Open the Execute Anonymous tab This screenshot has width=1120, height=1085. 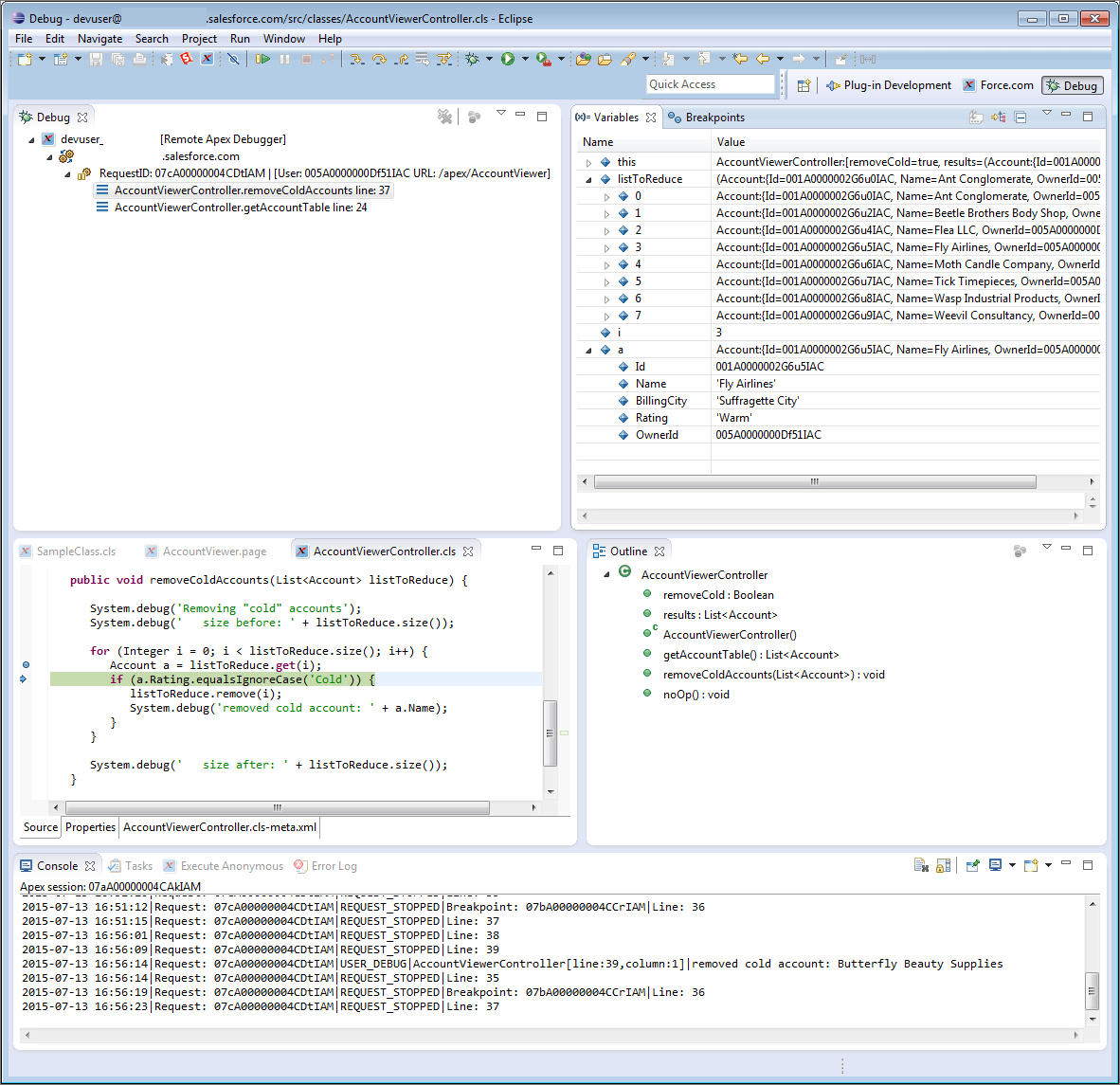(x=224, y=866)
